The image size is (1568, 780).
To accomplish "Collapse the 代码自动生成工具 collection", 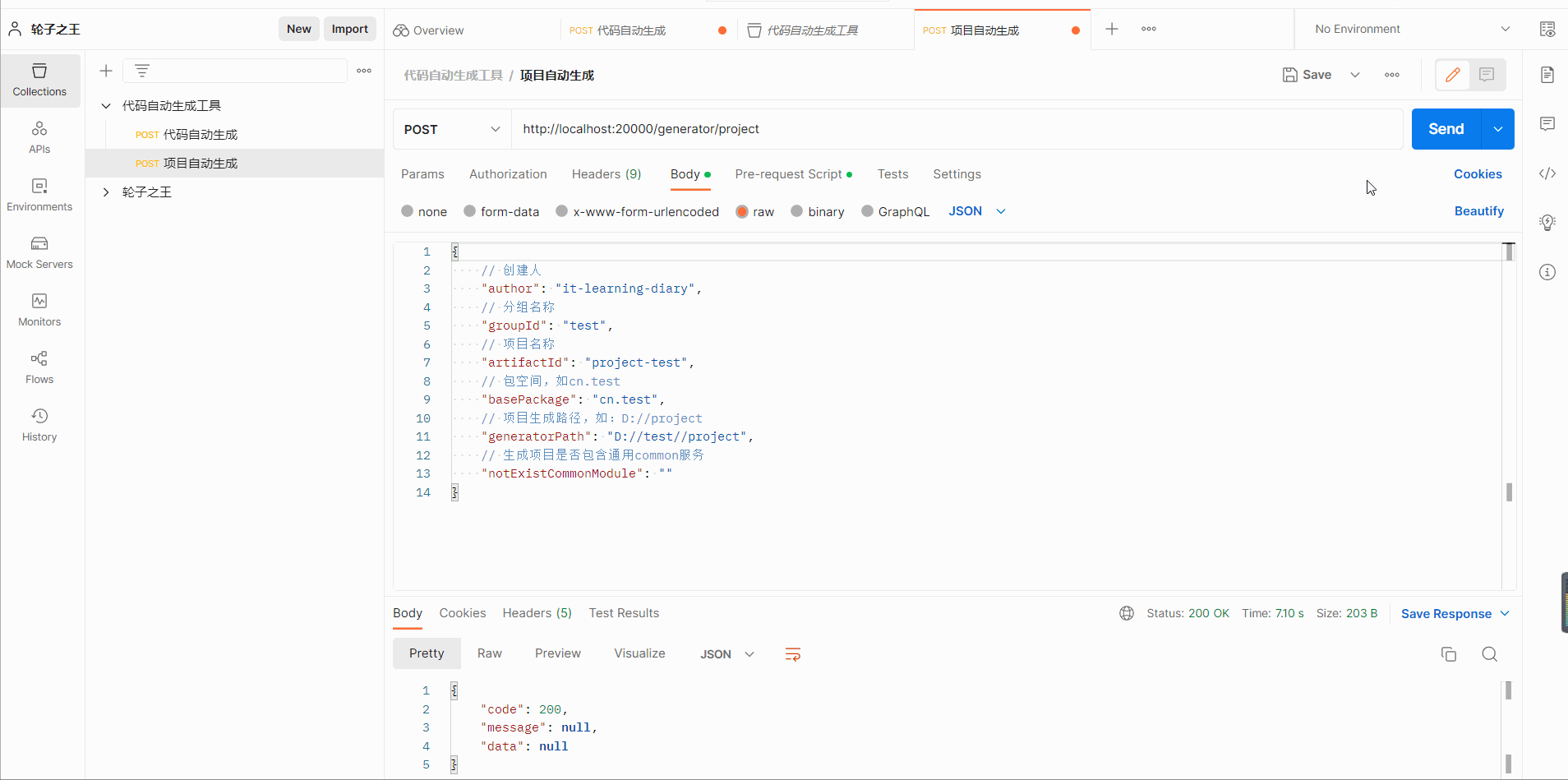I will pyautogui.click(x=106, y=105).
